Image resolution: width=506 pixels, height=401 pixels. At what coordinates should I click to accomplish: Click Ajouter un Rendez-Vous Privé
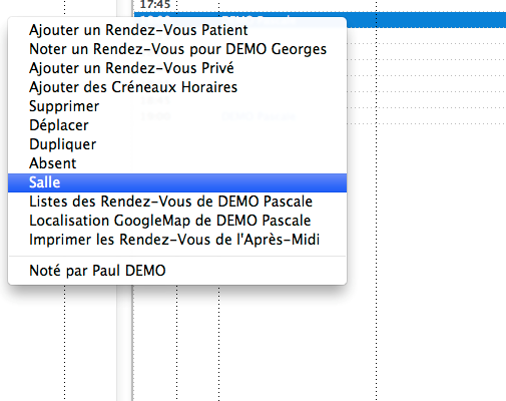[177, 68]
